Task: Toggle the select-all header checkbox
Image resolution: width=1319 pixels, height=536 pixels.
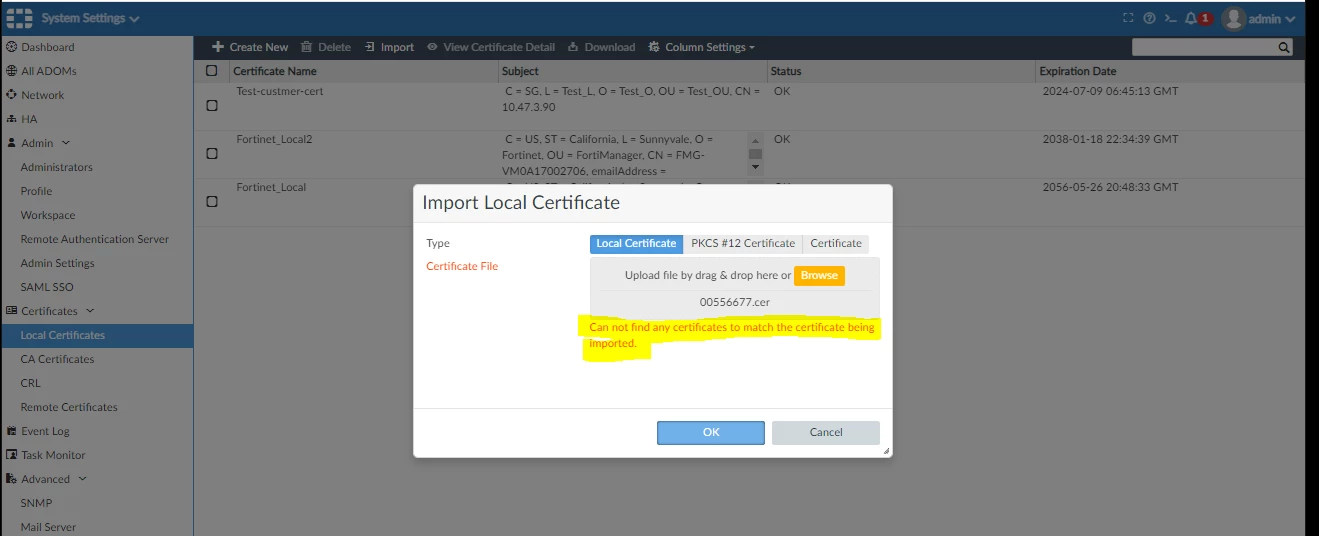Action: tap(211, 71)
